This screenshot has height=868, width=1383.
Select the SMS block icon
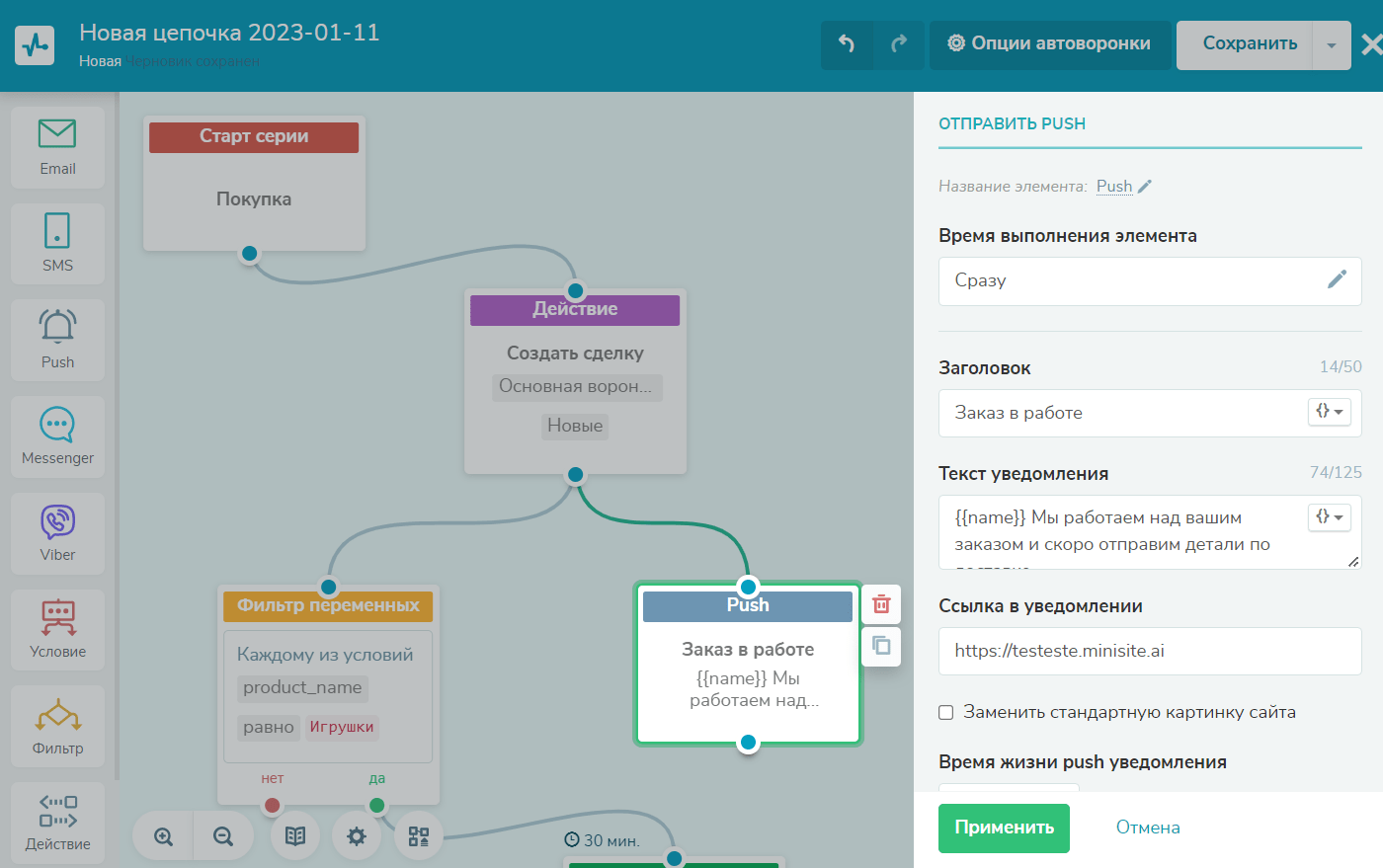[57, 243]
